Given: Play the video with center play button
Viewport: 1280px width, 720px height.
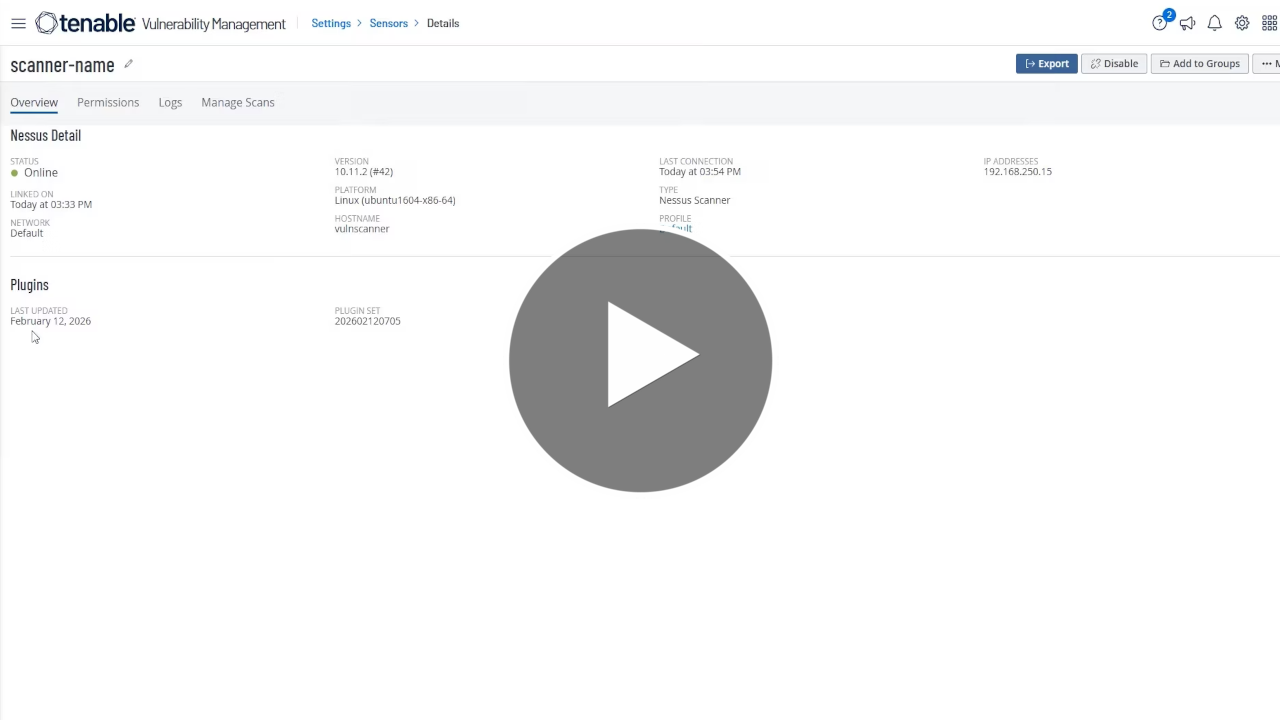Looking at the screenshot, I should click(x=640, y=360).
